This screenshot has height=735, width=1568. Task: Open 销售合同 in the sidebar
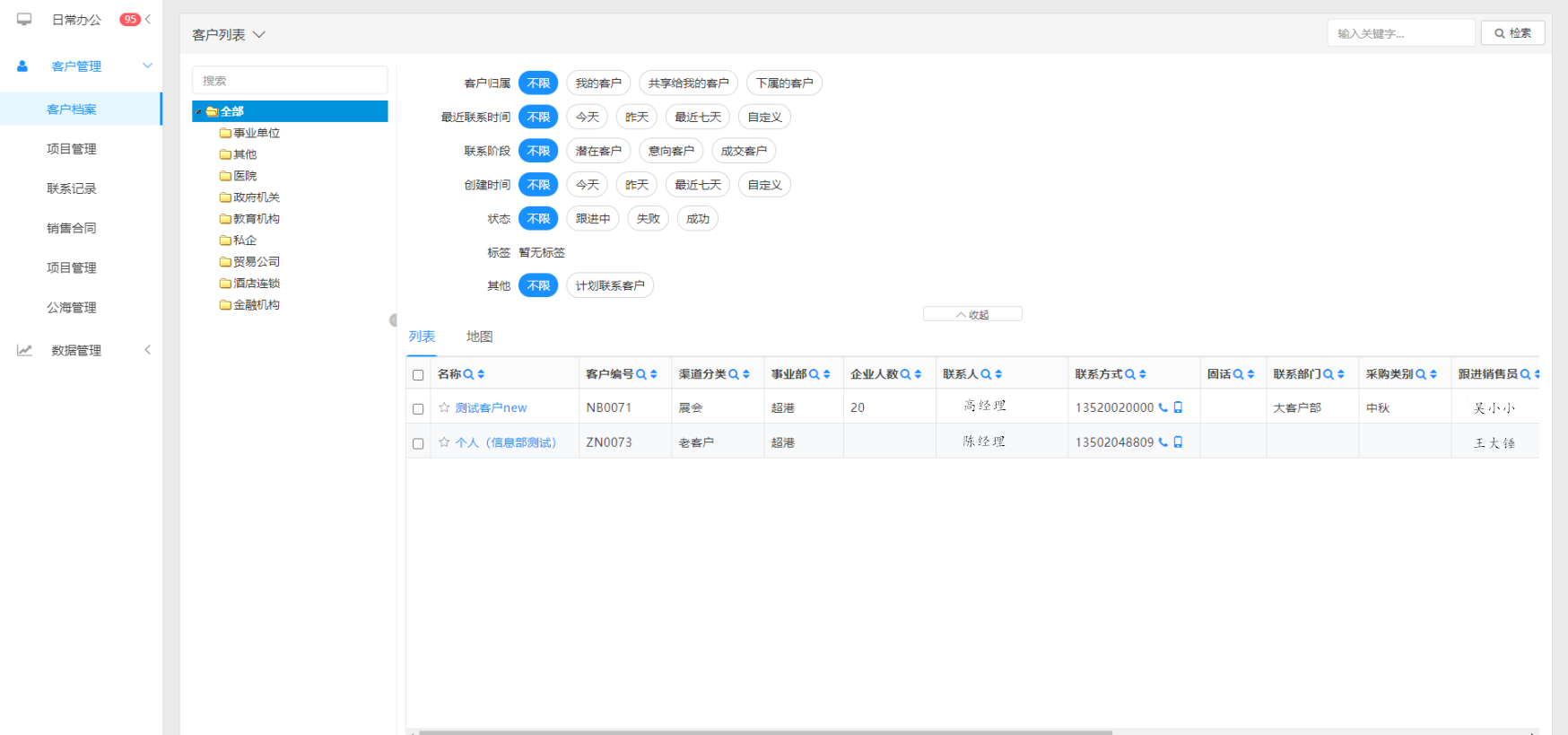coord(72,228)
